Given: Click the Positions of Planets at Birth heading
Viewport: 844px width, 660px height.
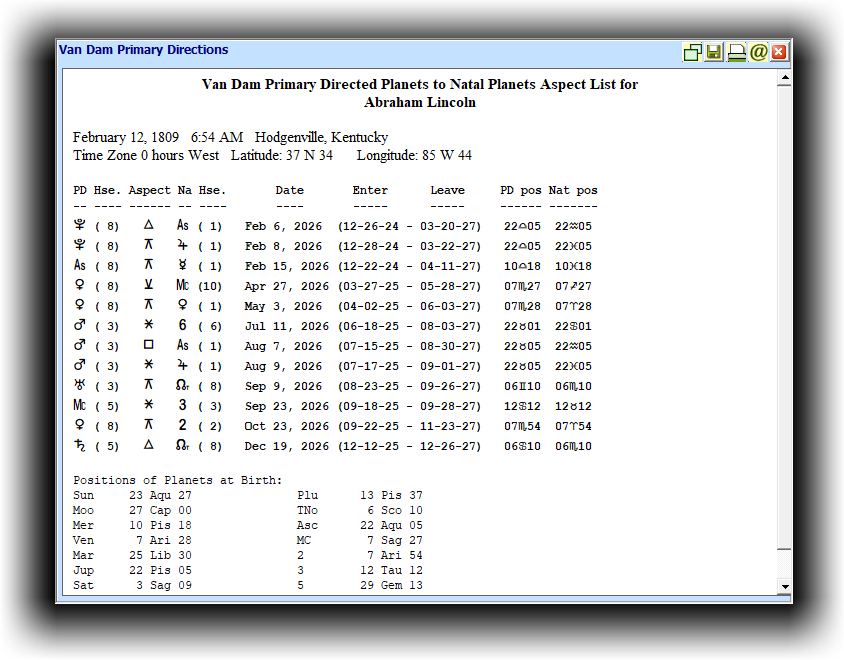Looking at the screenshot, I should (177, 480).
